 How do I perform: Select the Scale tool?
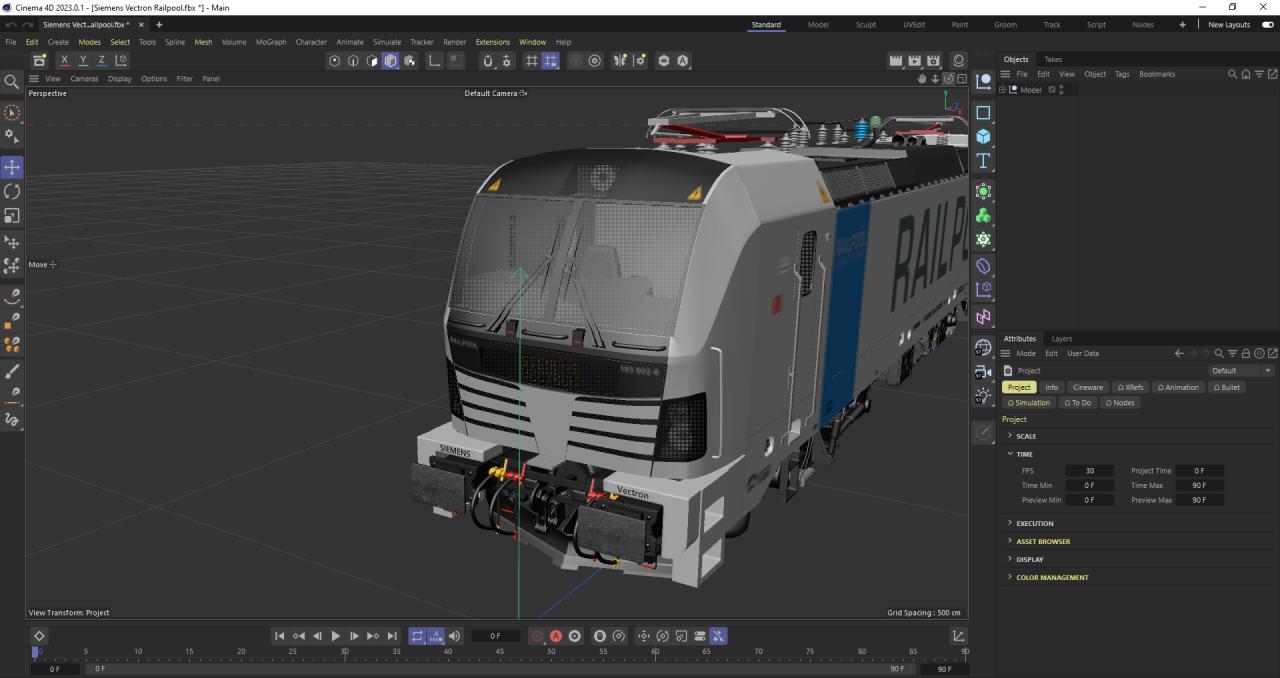point(13,216)
